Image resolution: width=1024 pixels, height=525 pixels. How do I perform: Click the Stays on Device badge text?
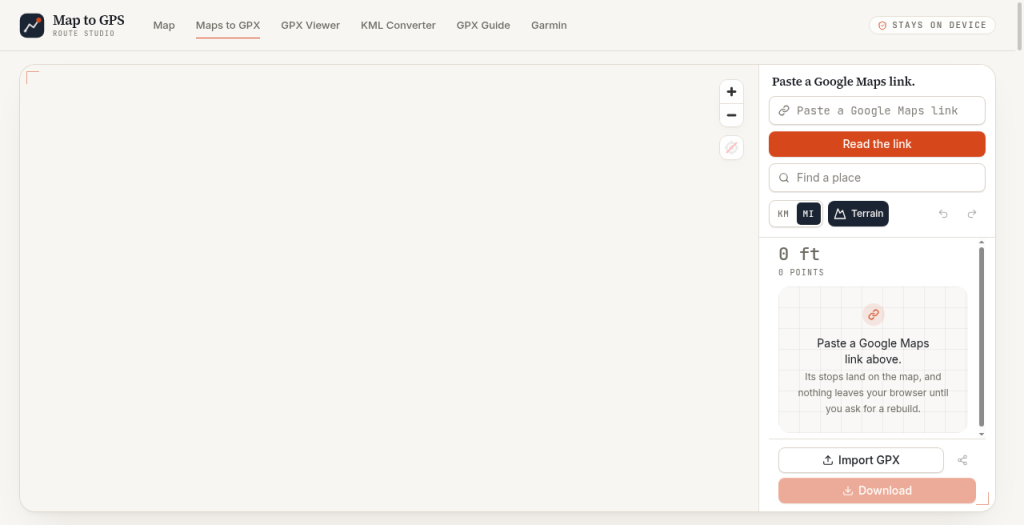point(939,25)
